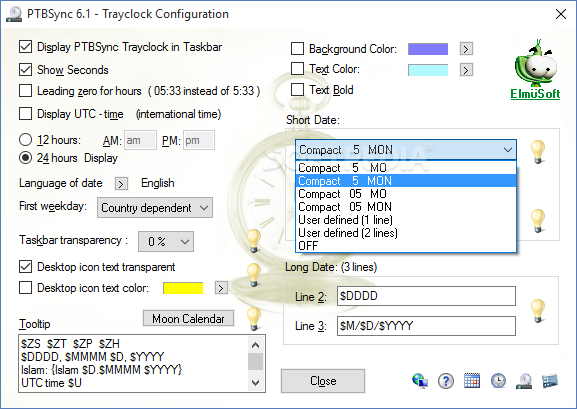
Task: Select 'Compact 5 MO' list option
Action: tap(406, 168)
